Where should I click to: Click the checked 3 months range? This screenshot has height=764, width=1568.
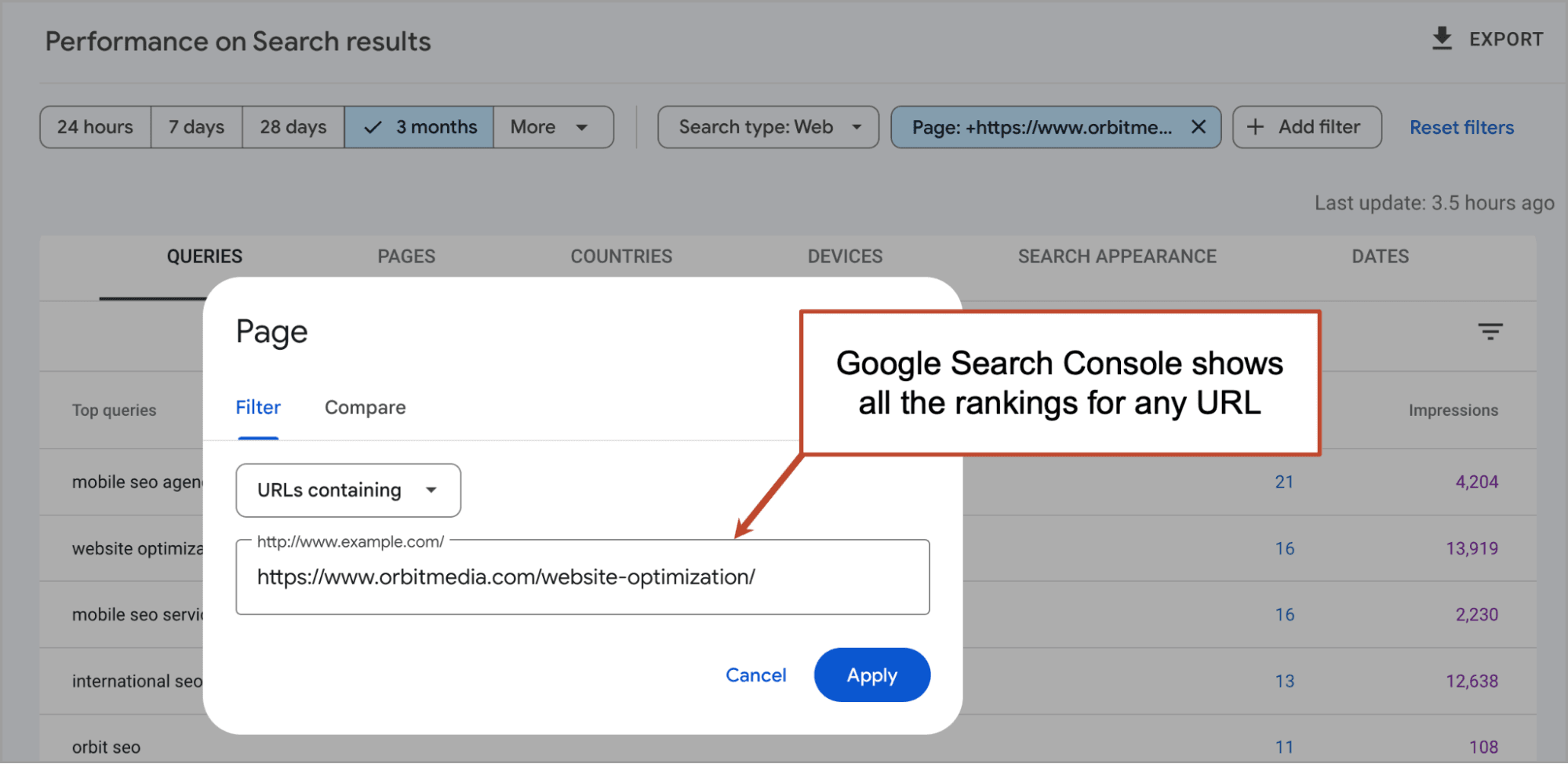tap(419, 127)
